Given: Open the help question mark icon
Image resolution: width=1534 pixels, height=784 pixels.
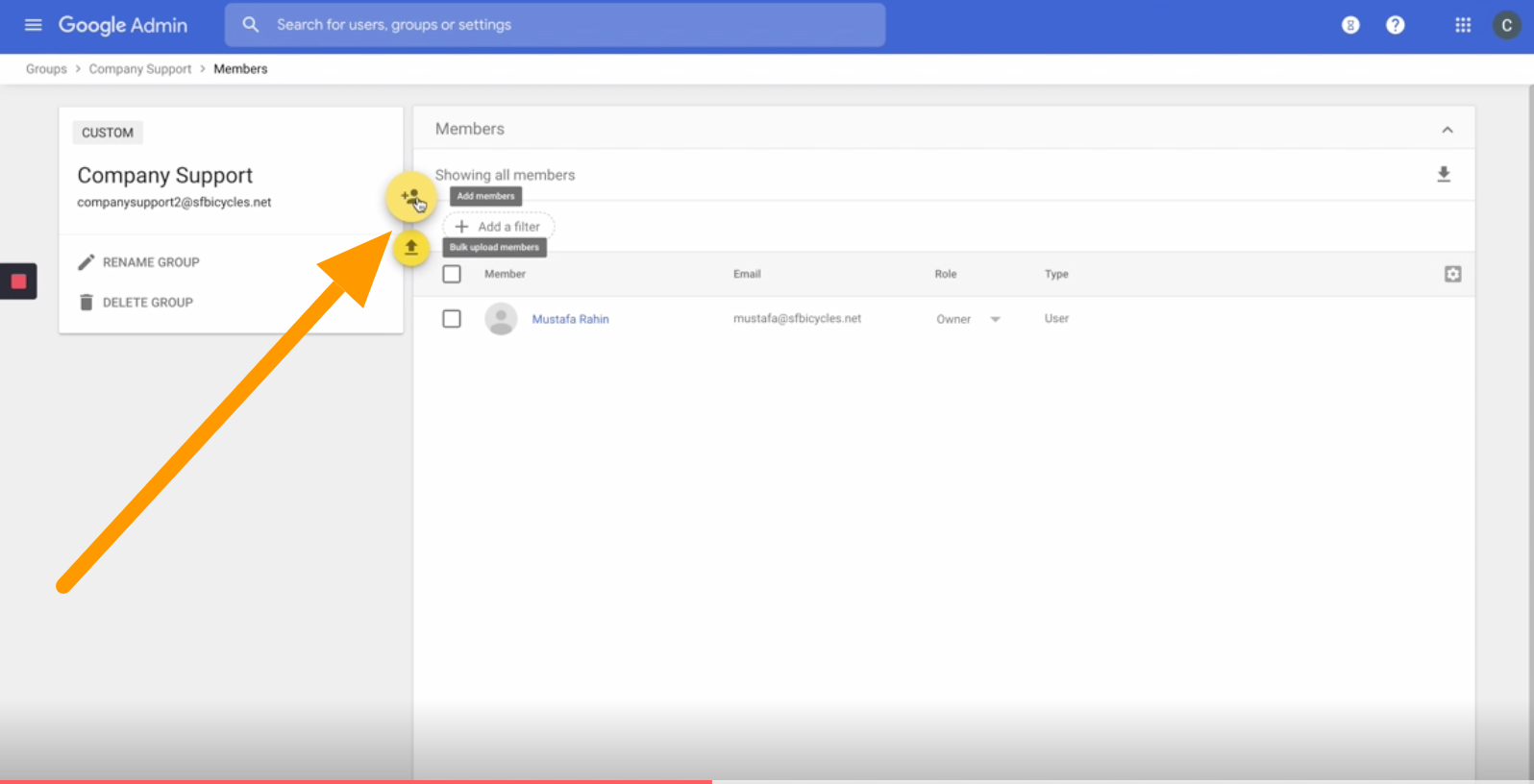Looking at the screenshot, I should (1396, 25).
